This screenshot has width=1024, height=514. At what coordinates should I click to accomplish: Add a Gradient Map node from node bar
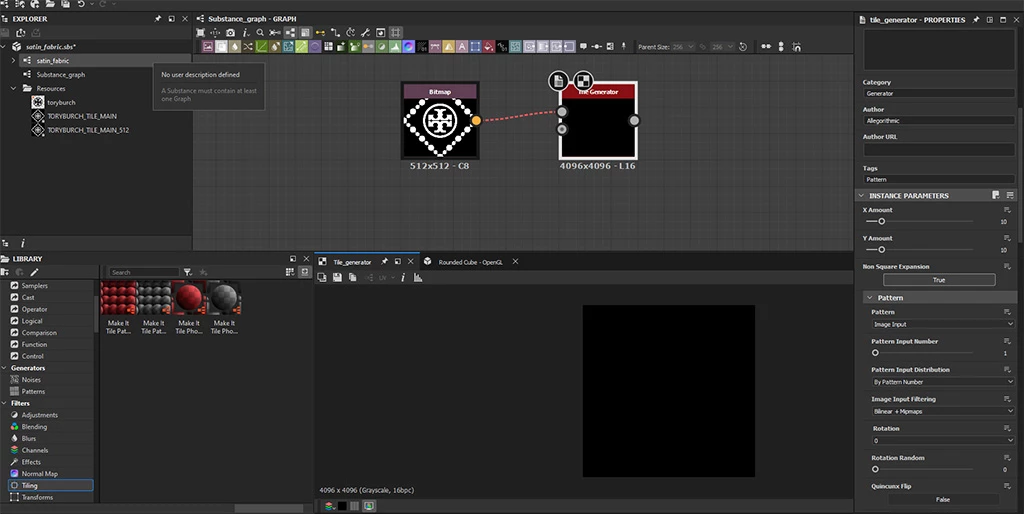tap(355, 46)
